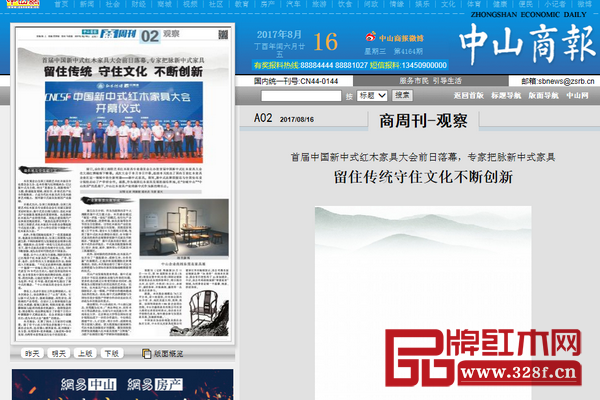Open the 版面导航 page navigation

(543, 95)
